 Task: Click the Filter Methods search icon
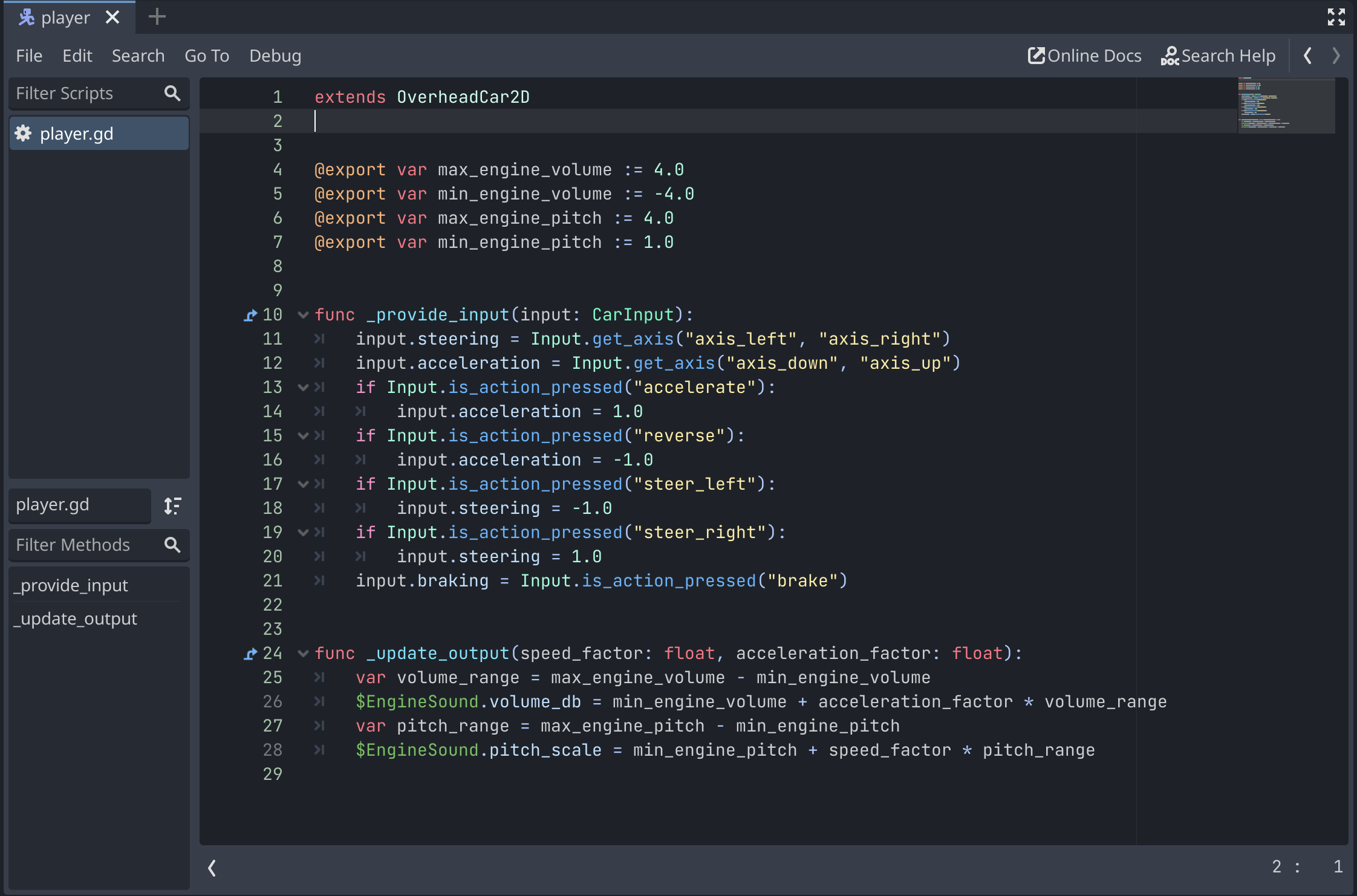coord(172,545)
